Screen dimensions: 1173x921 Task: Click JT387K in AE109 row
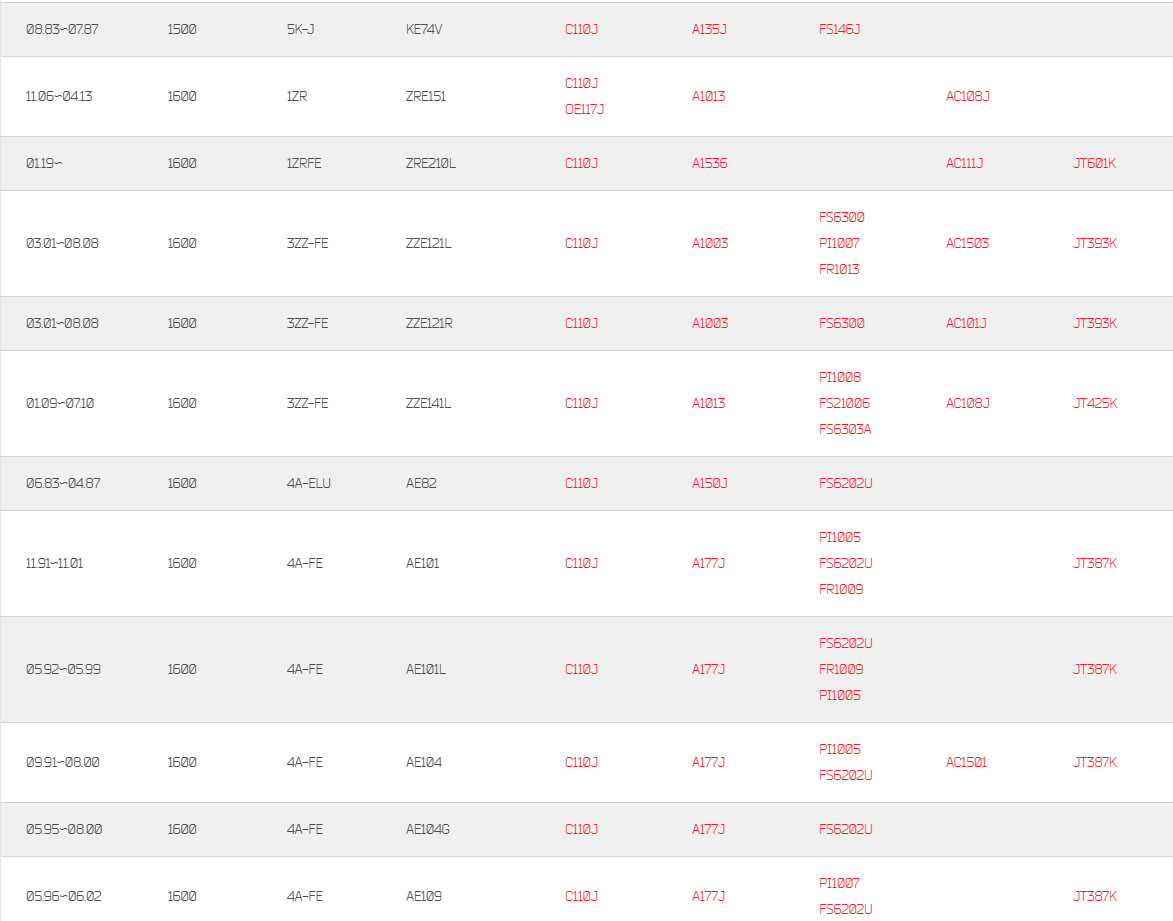point(1094,896)
